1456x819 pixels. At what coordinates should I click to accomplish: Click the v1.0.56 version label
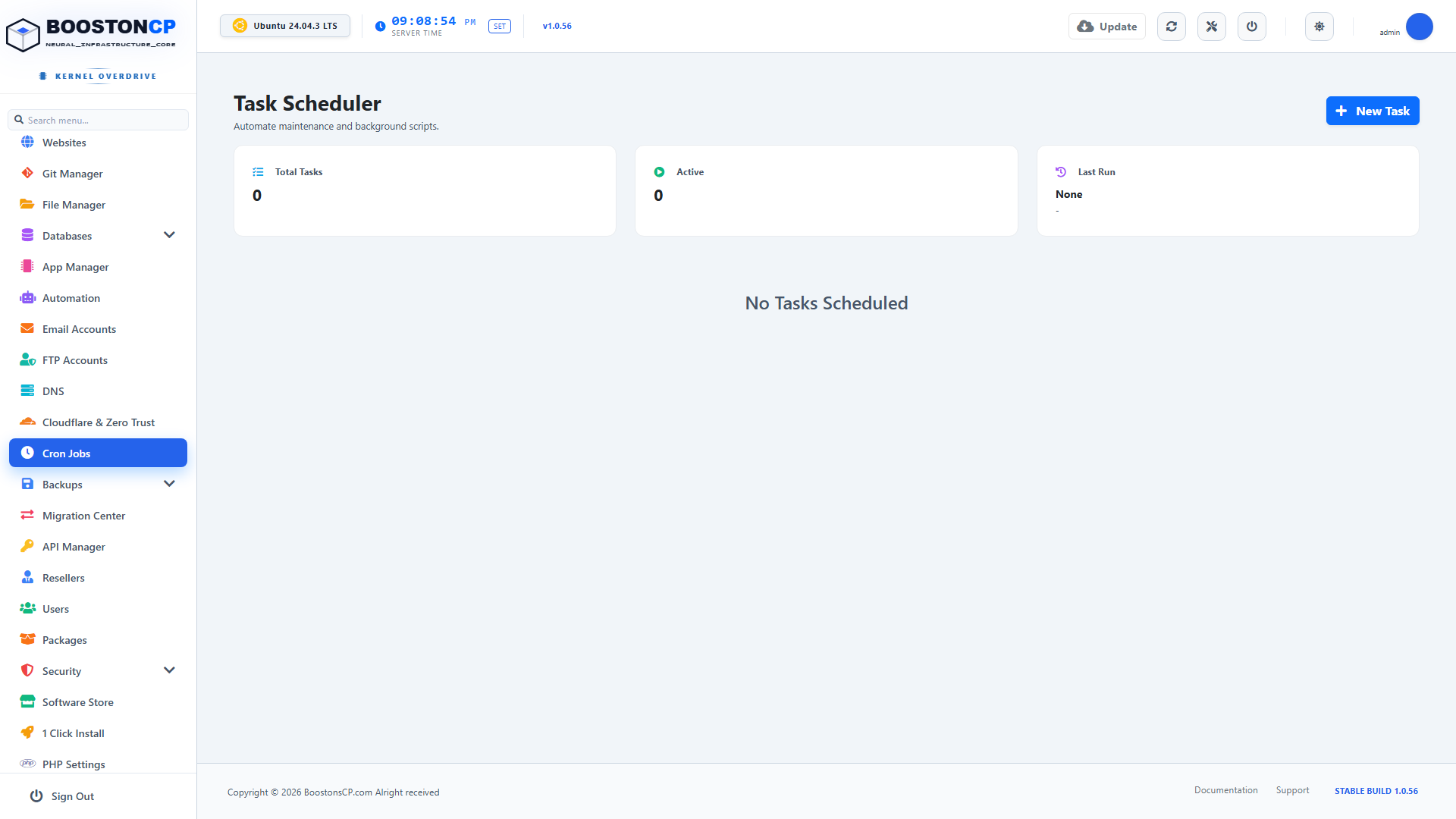557,26
